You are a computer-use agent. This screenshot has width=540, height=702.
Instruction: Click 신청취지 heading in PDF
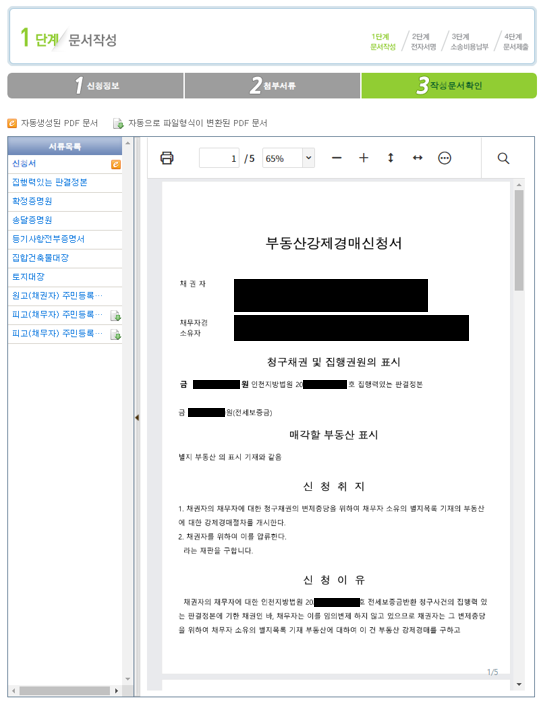[334, 486]
